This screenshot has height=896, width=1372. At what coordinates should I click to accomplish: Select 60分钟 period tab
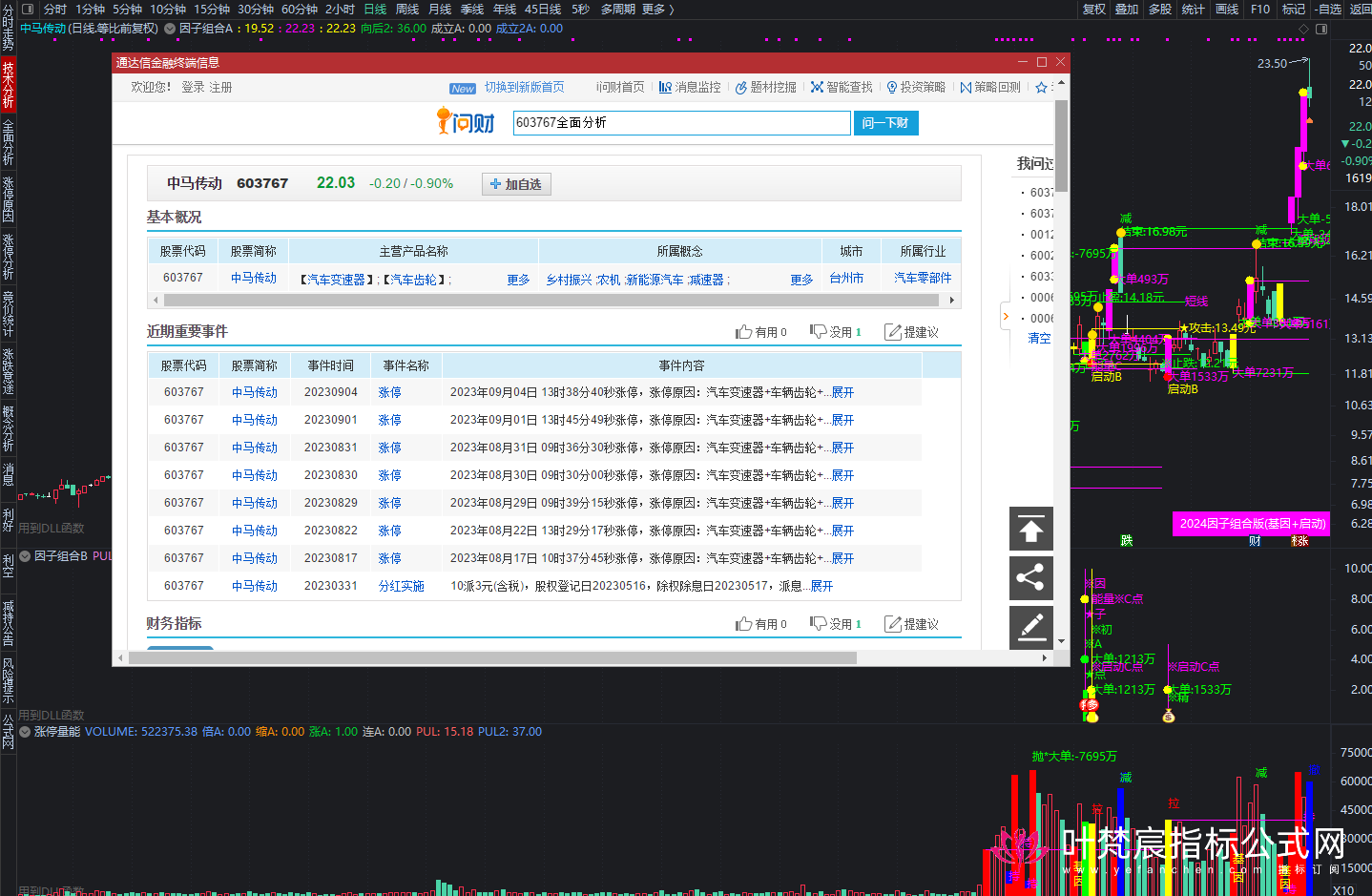[x=300, y=9]
